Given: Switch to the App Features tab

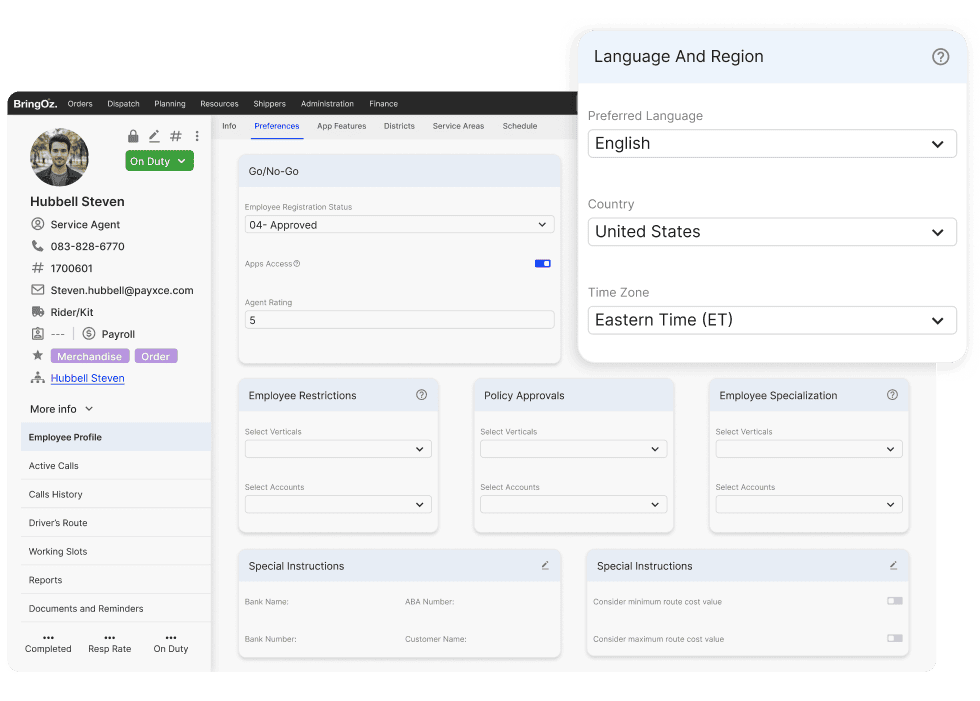Looking at the screenshot, I should 341,126.
